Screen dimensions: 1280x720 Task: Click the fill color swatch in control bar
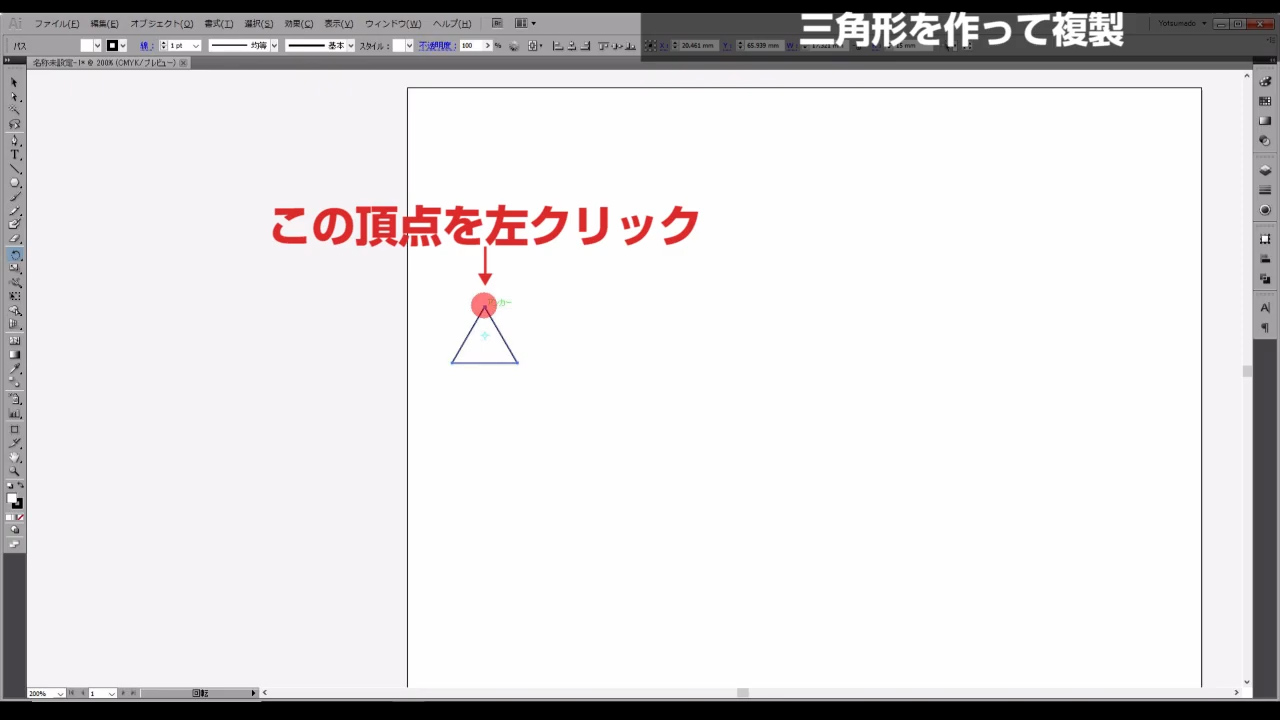click(x=86, y=46)
